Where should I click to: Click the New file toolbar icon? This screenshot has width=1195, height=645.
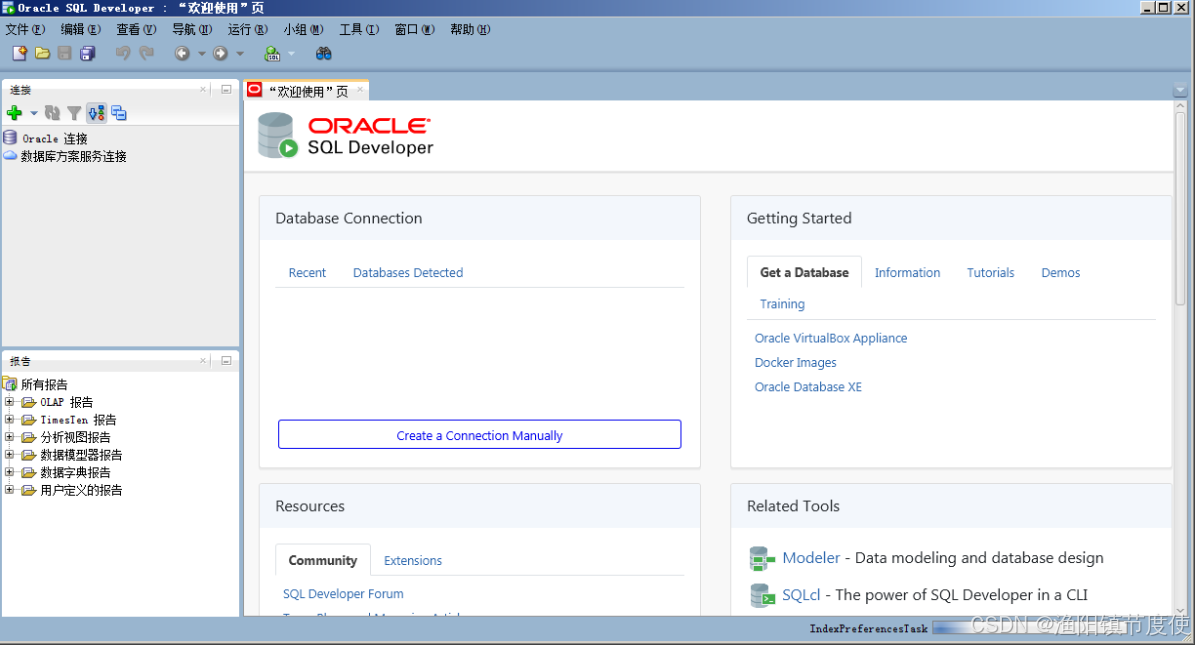20,53
